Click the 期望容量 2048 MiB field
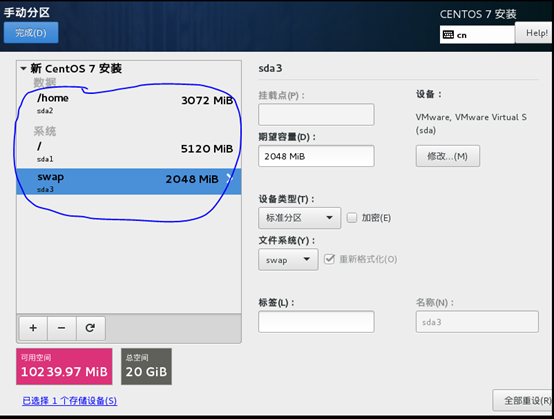Viewport: 554px width, 419px height. click(x=316, y=156)
